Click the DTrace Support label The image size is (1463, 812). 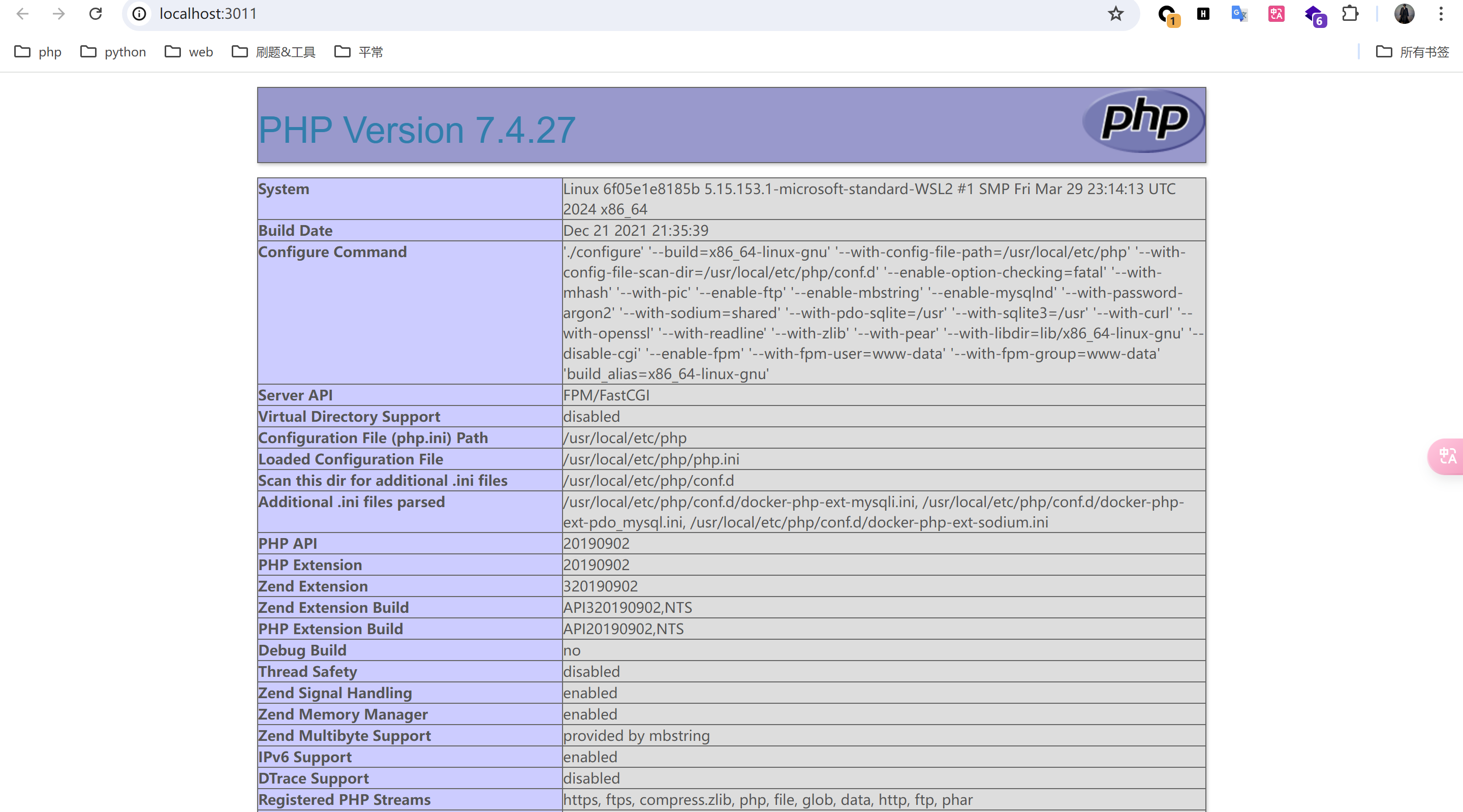coord(313,778)
